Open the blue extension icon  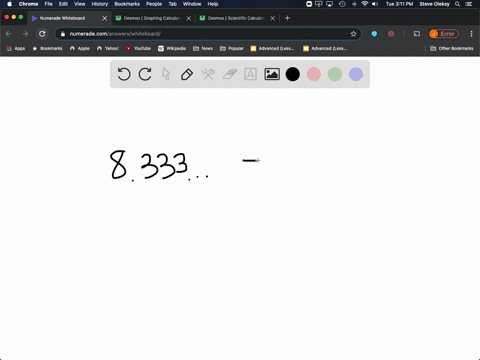tap(374, 34)
